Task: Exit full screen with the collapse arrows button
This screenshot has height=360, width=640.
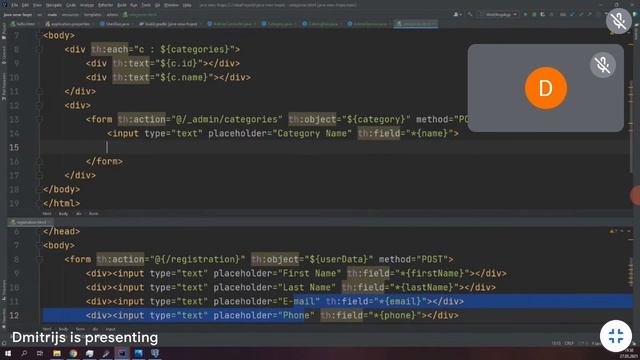Action: click(x=616, y=336)
